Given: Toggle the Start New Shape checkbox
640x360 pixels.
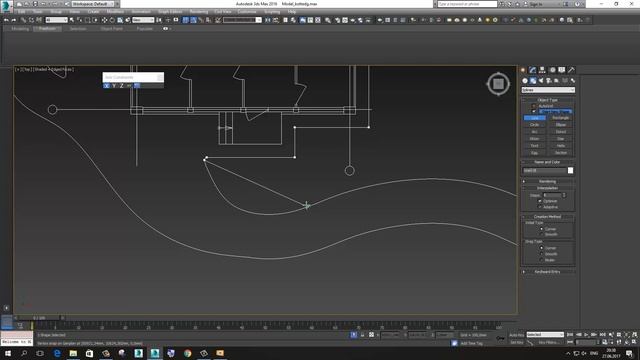Looking at the screenshot, I should click(533, 111).
